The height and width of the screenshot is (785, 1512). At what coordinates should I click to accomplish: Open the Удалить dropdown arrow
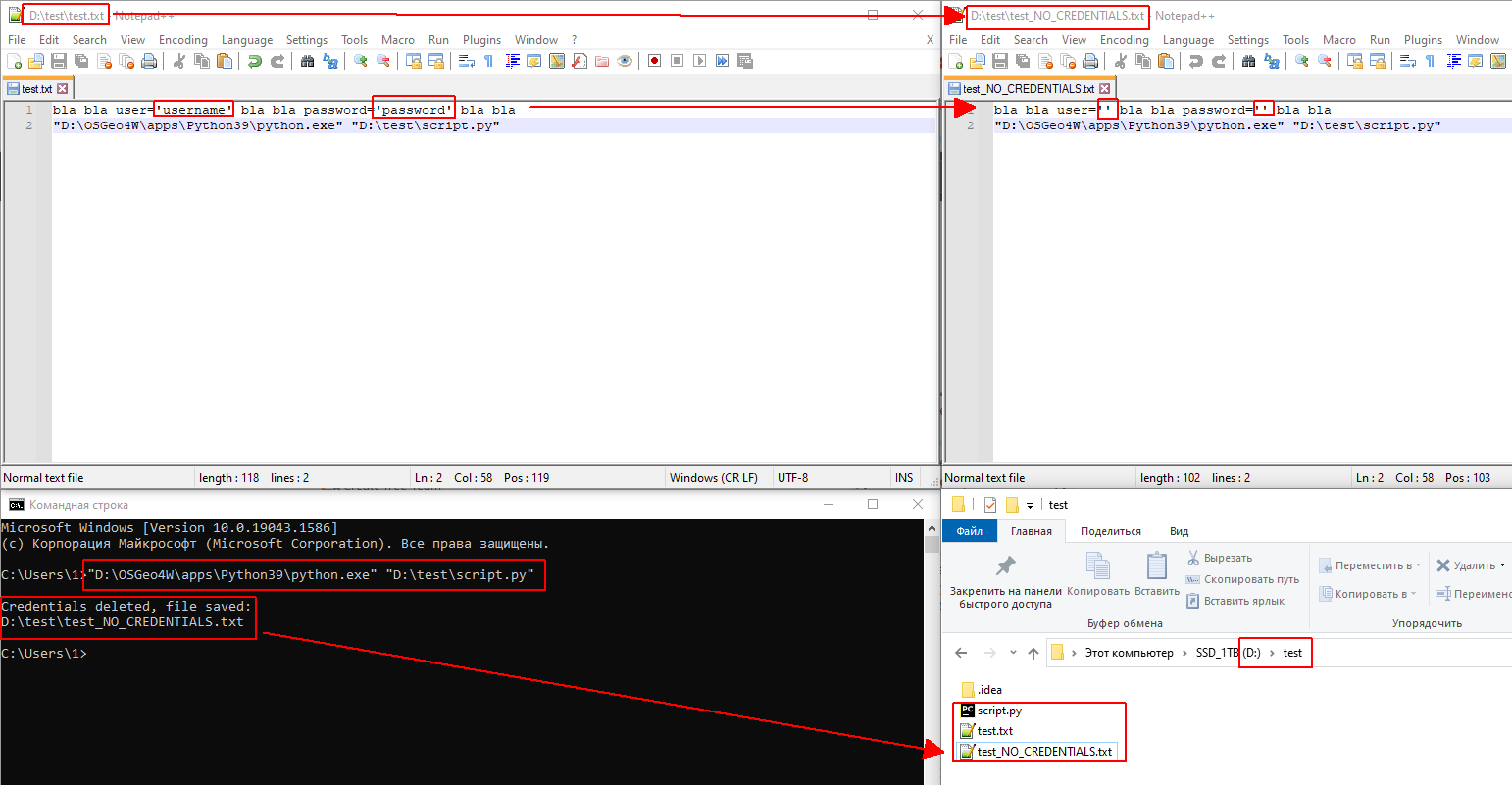(x=1502, y=565)
